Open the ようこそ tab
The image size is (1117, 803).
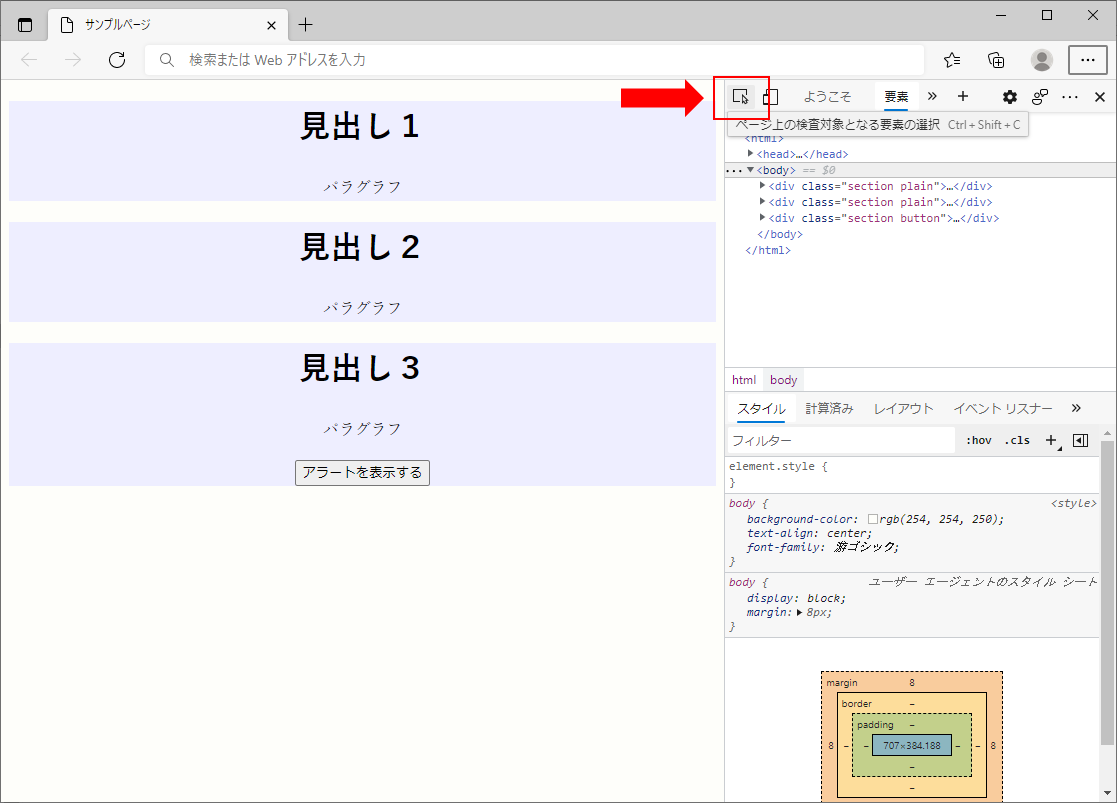point(828,96)
